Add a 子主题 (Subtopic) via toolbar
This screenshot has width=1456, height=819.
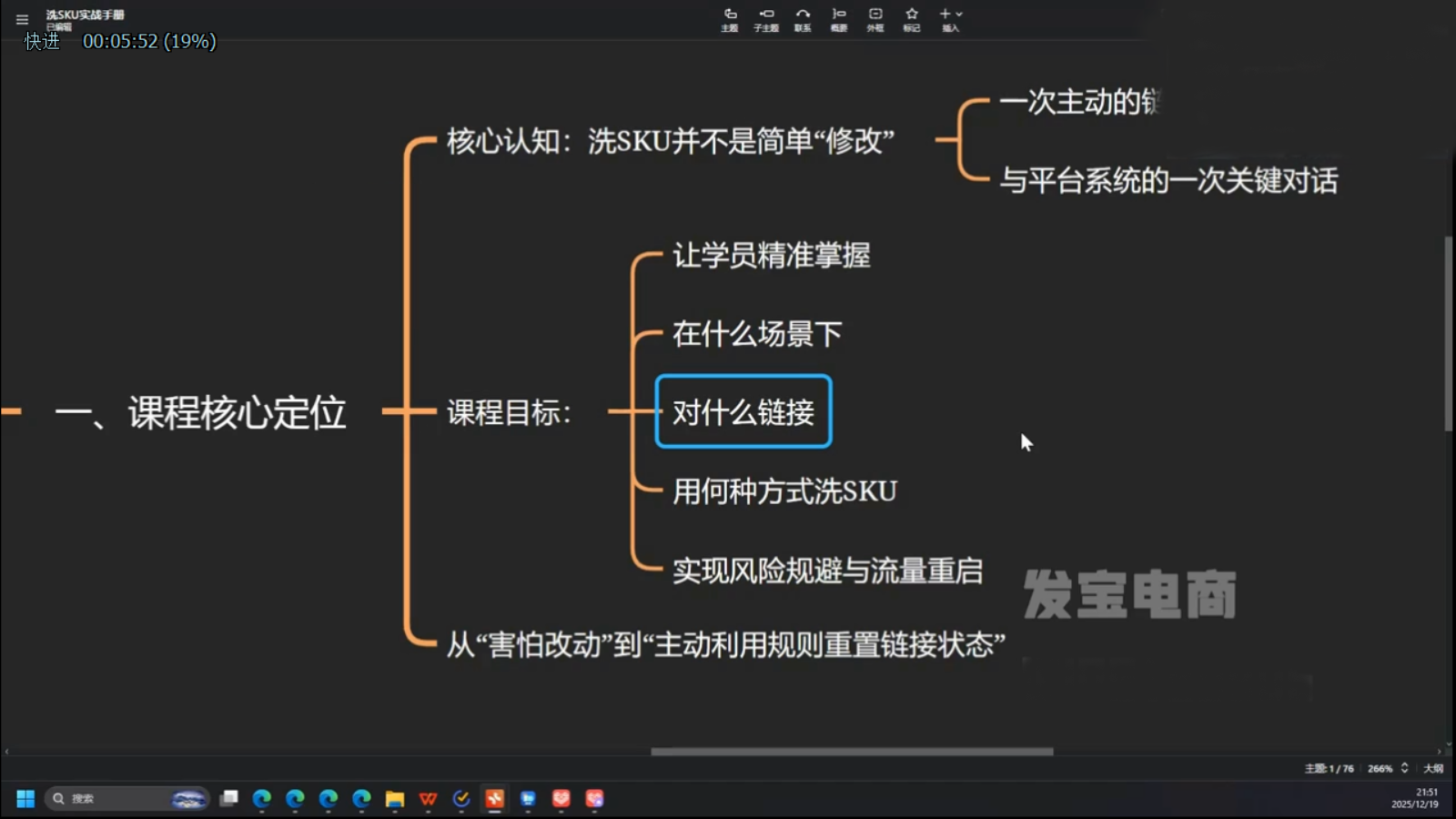pos(766,19)
